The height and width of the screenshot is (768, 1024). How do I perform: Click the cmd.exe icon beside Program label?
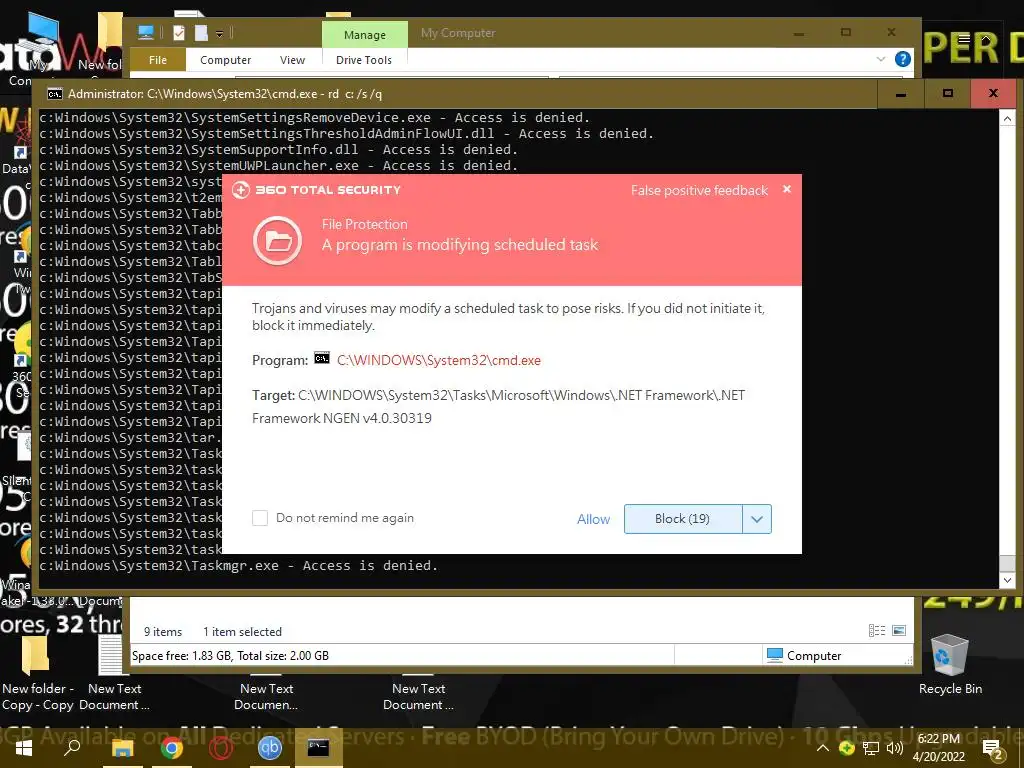(x=322, y=358)
